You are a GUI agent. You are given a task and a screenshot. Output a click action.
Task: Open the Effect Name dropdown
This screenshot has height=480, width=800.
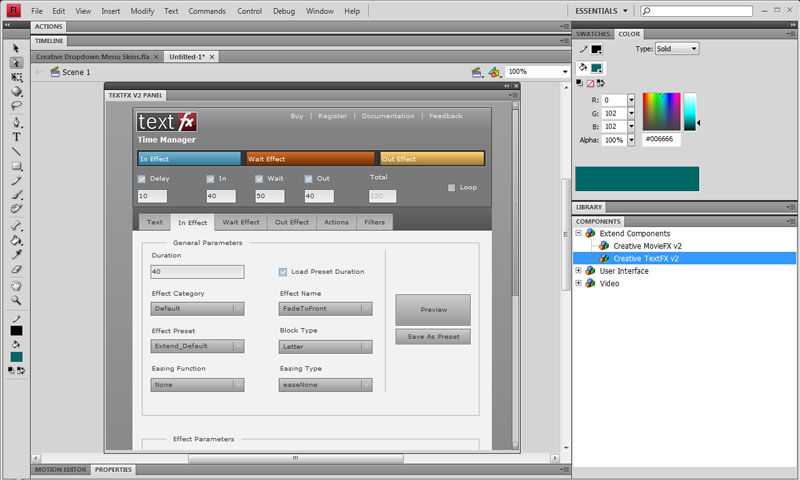[326, 309]
